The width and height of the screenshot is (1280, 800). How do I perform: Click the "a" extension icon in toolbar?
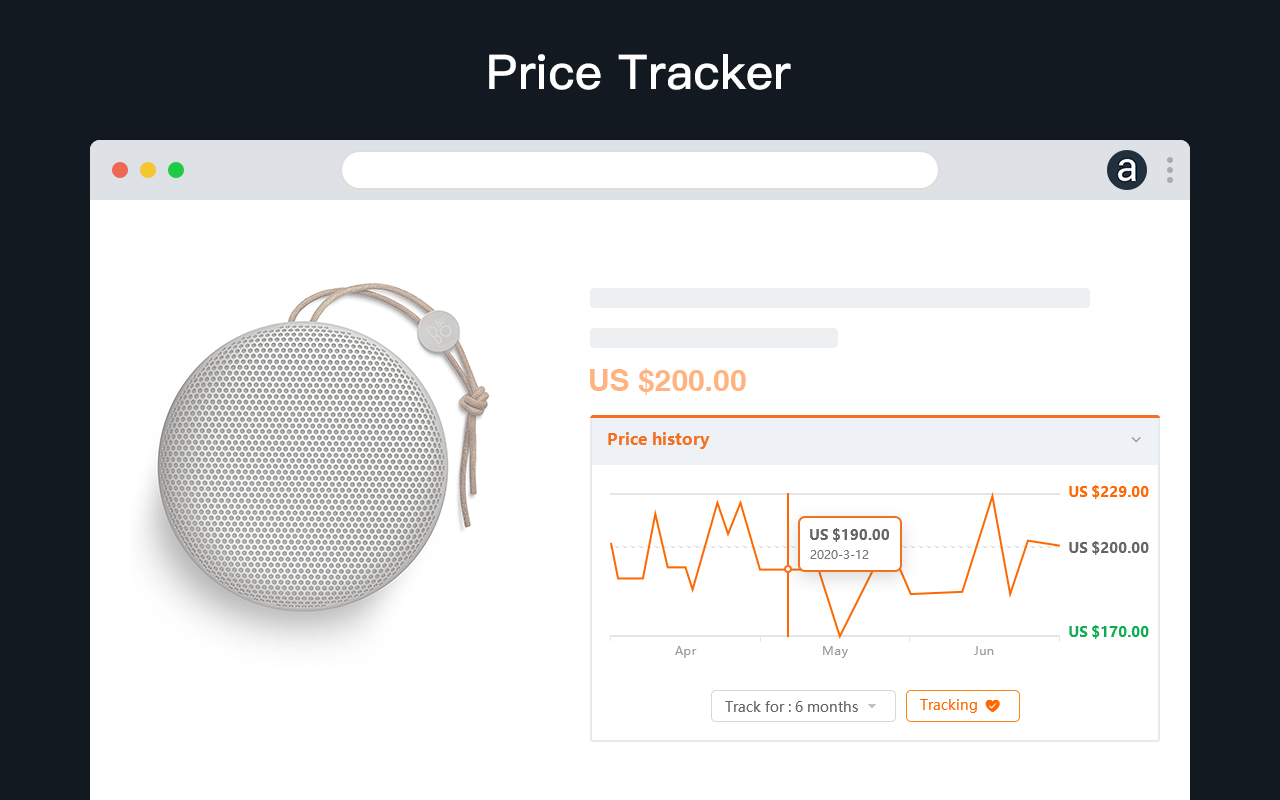click(1127, 170)
